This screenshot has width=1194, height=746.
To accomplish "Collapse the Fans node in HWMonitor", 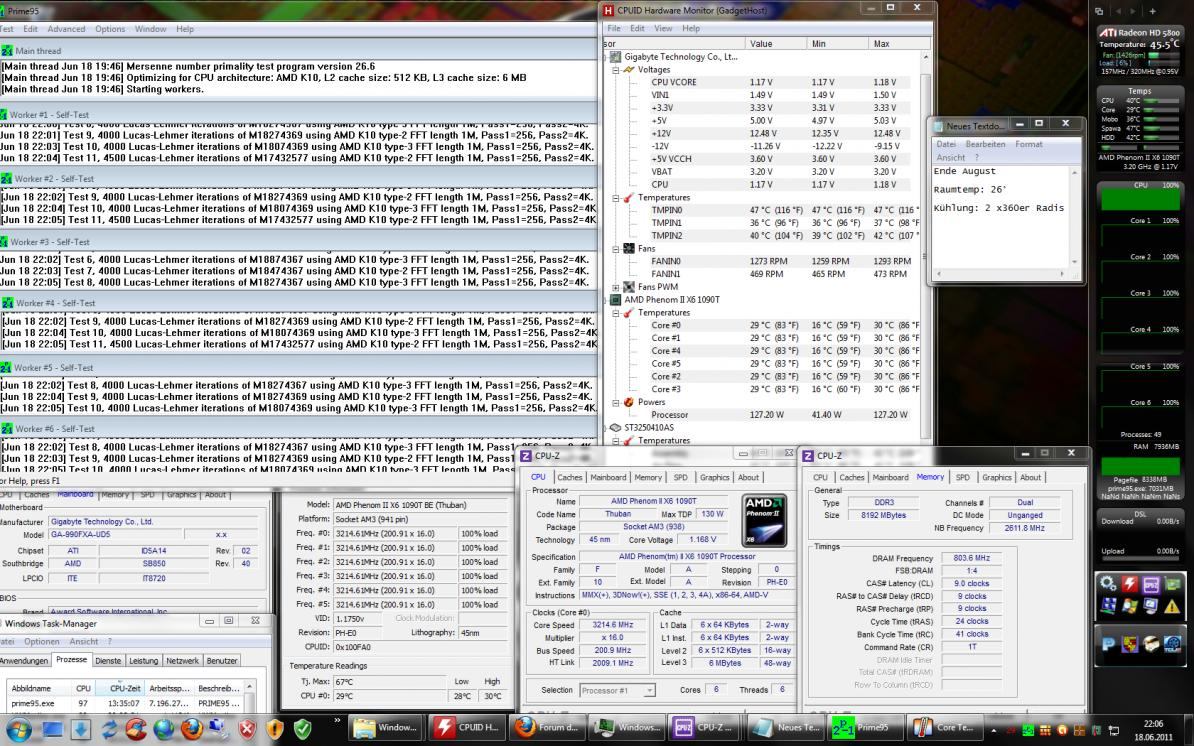I will [x=615, y=248].
